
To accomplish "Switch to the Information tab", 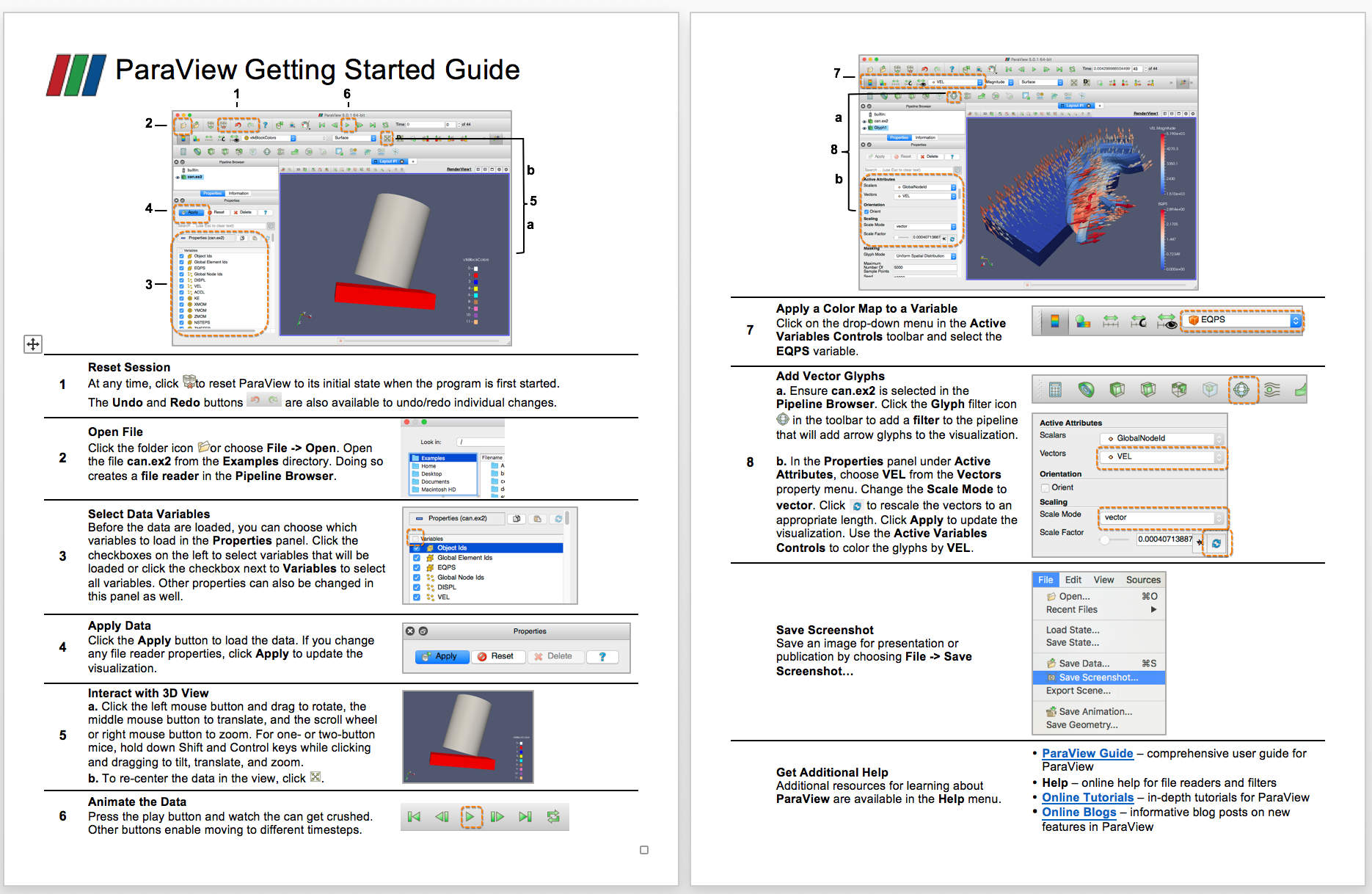I will coord(238,193).
